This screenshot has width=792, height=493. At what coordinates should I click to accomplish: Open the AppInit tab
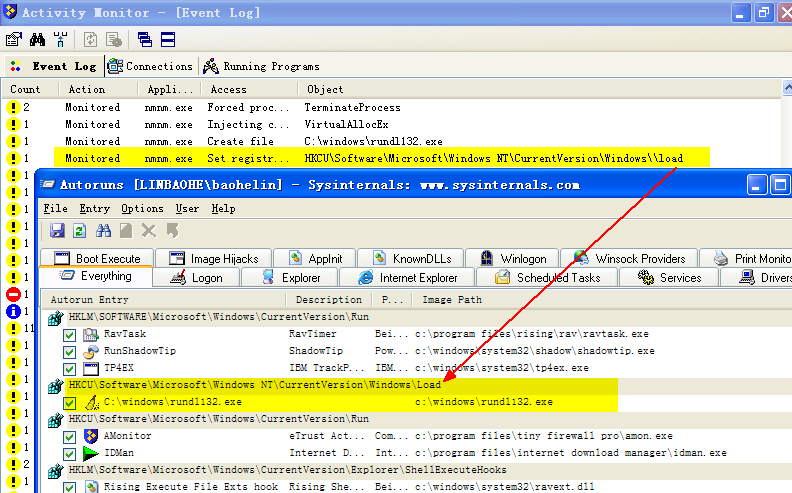pos(315,259)
